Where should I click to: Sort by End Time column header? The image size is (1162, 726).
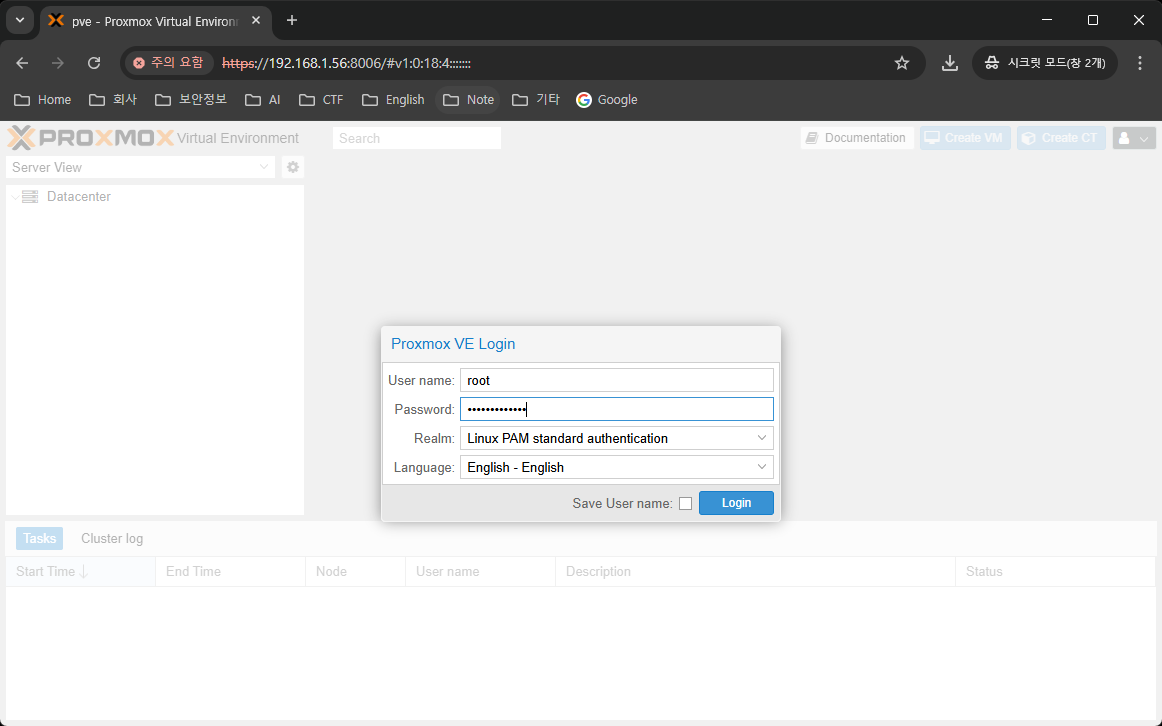(230, 572)
